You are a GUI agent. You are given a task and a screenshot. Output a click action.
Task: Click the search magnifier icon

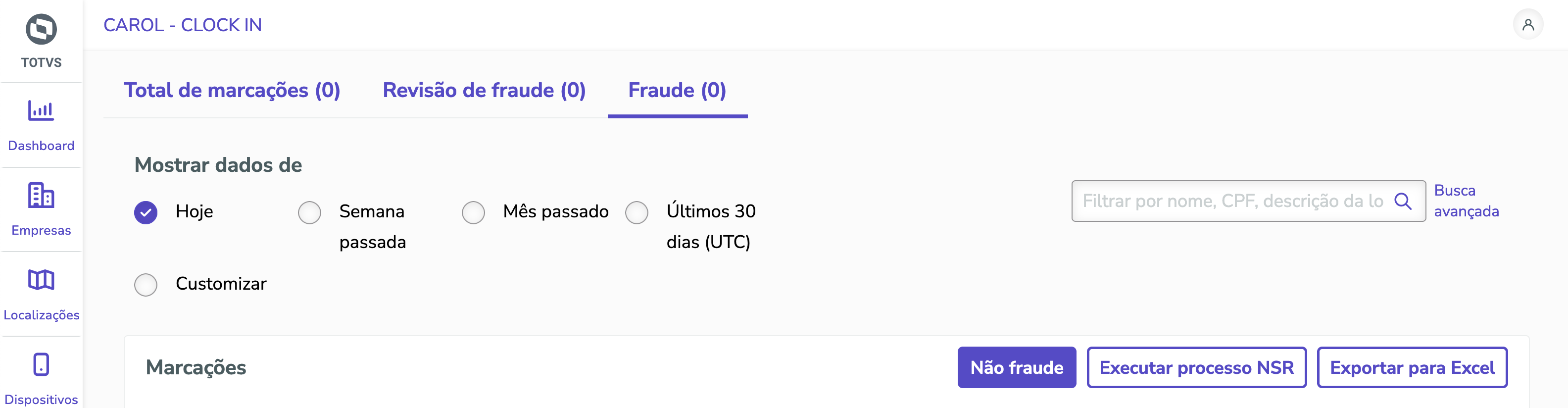tap(1402, 201)
